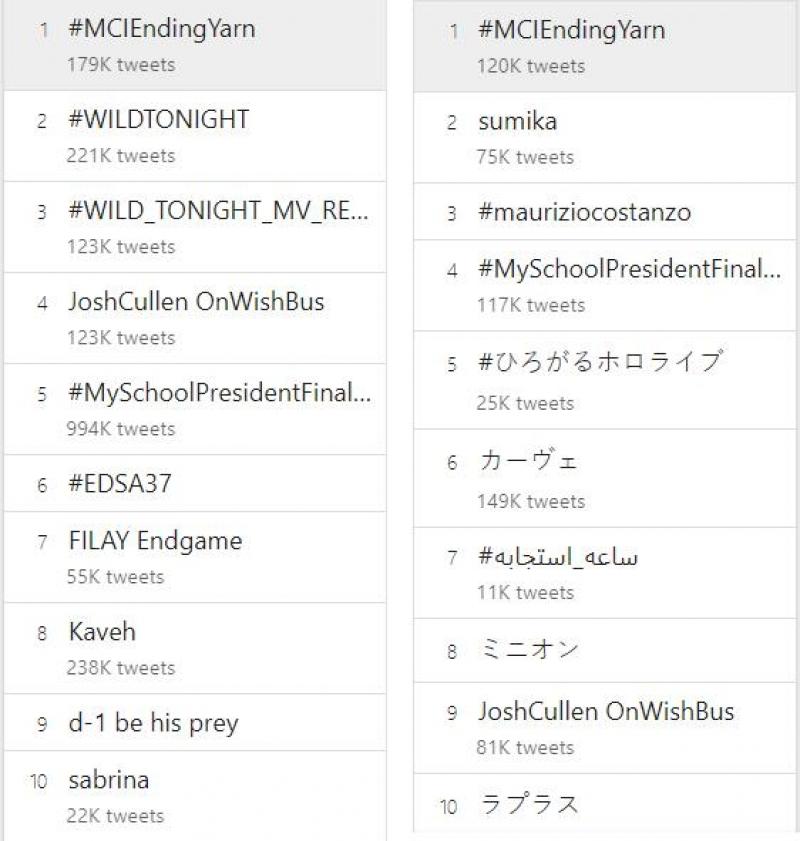The image size is (800, 841).
Task: Open JoshCullen OnWishBus with 81K tweets
Action: point(605,712)
